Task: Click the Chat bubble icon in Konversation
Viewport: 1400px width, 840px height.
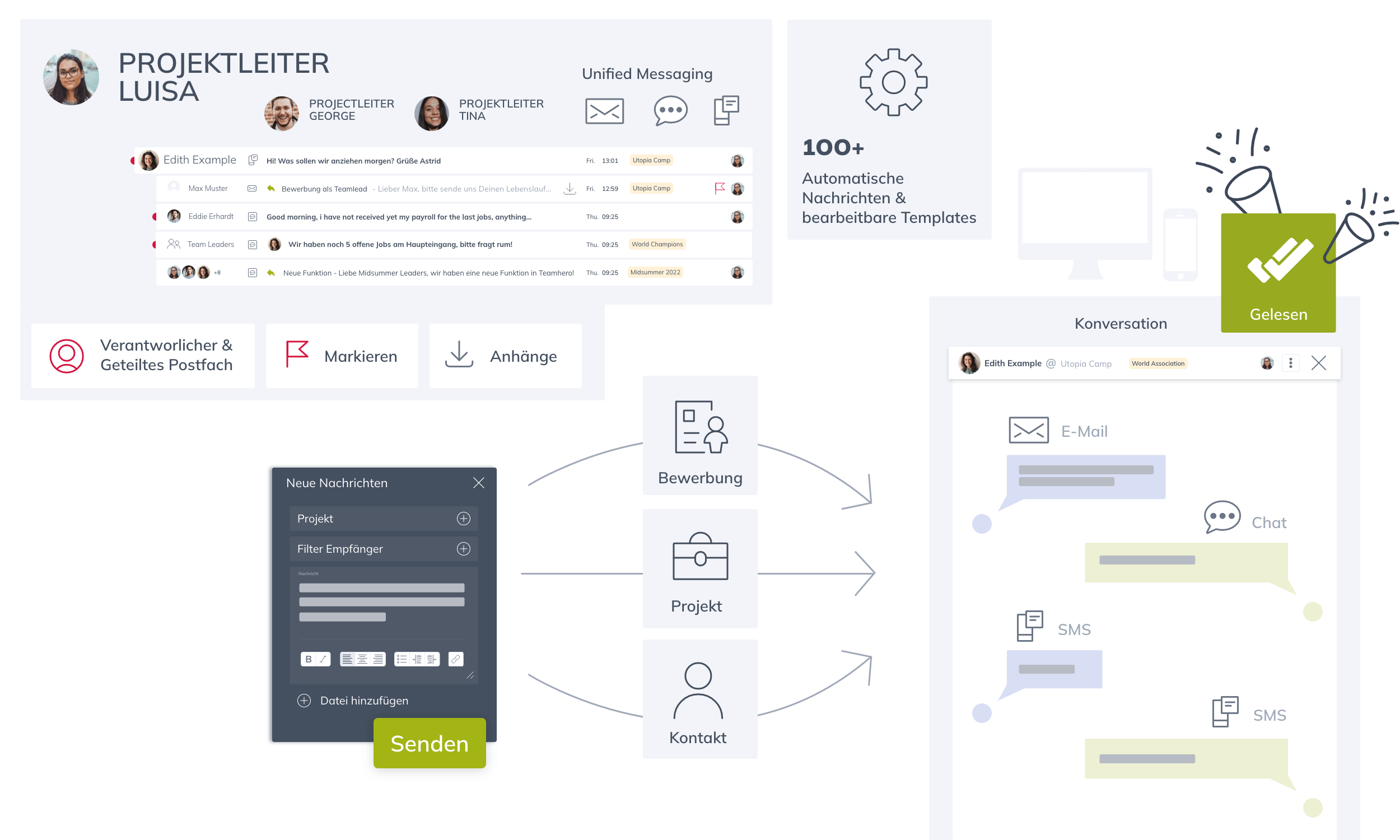Action: click(x=1221, y=516)
